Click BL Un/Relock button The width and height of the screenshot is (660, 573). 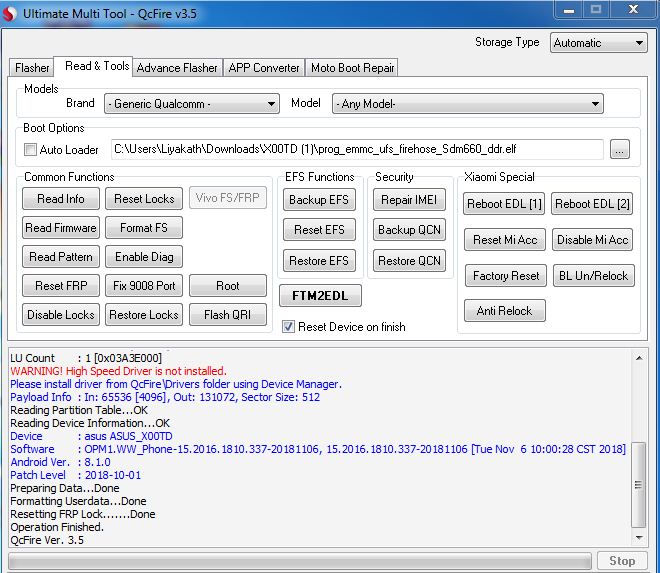[x=593, y=276]
